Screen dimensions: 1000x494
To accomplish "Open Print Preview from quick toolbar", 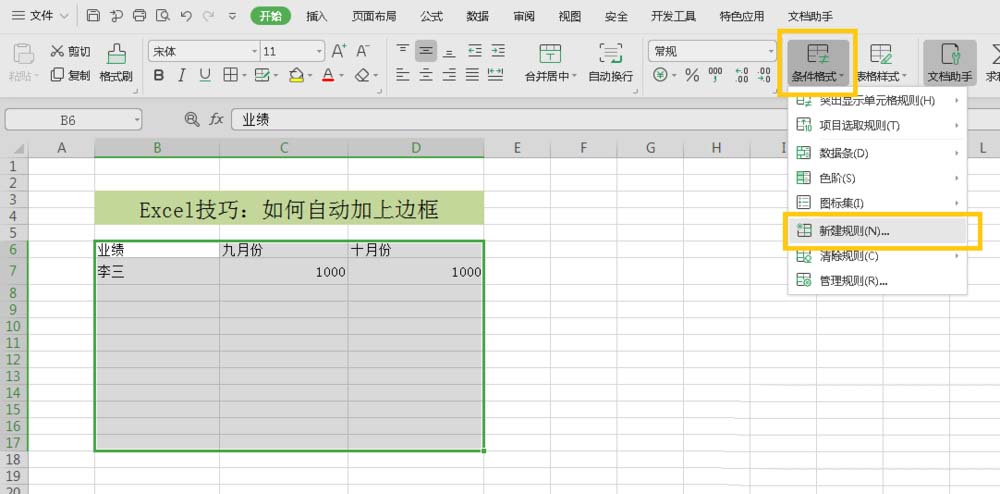I will pyautogui.click(x=163, y=16).
